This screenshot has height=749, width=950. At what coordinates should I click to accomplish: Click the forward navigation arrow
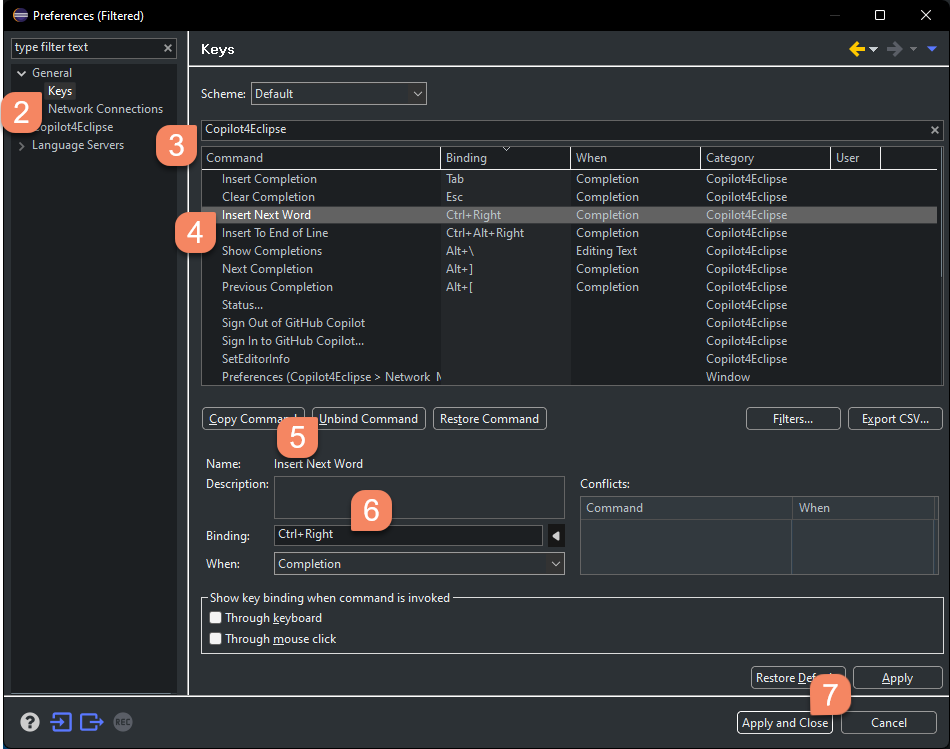894,49
